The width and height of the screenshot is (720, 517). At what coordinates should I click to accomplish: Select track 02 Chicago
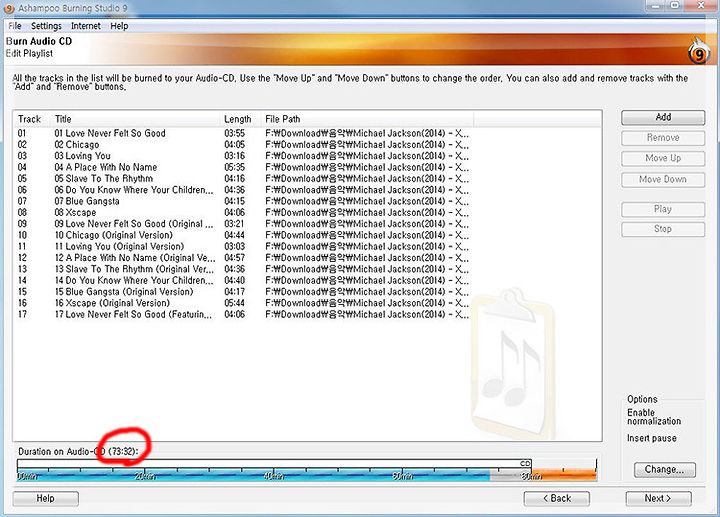243,145
